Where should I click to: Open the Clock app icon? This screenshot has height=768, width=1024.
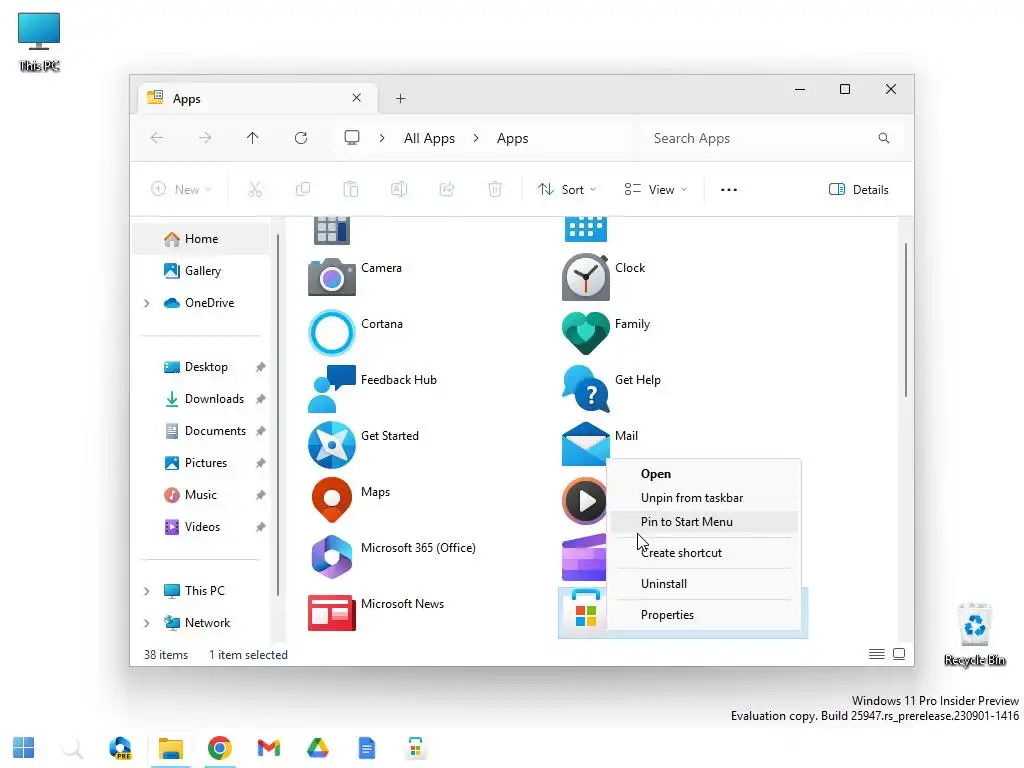pyautogui.click(x=586, y=277)
